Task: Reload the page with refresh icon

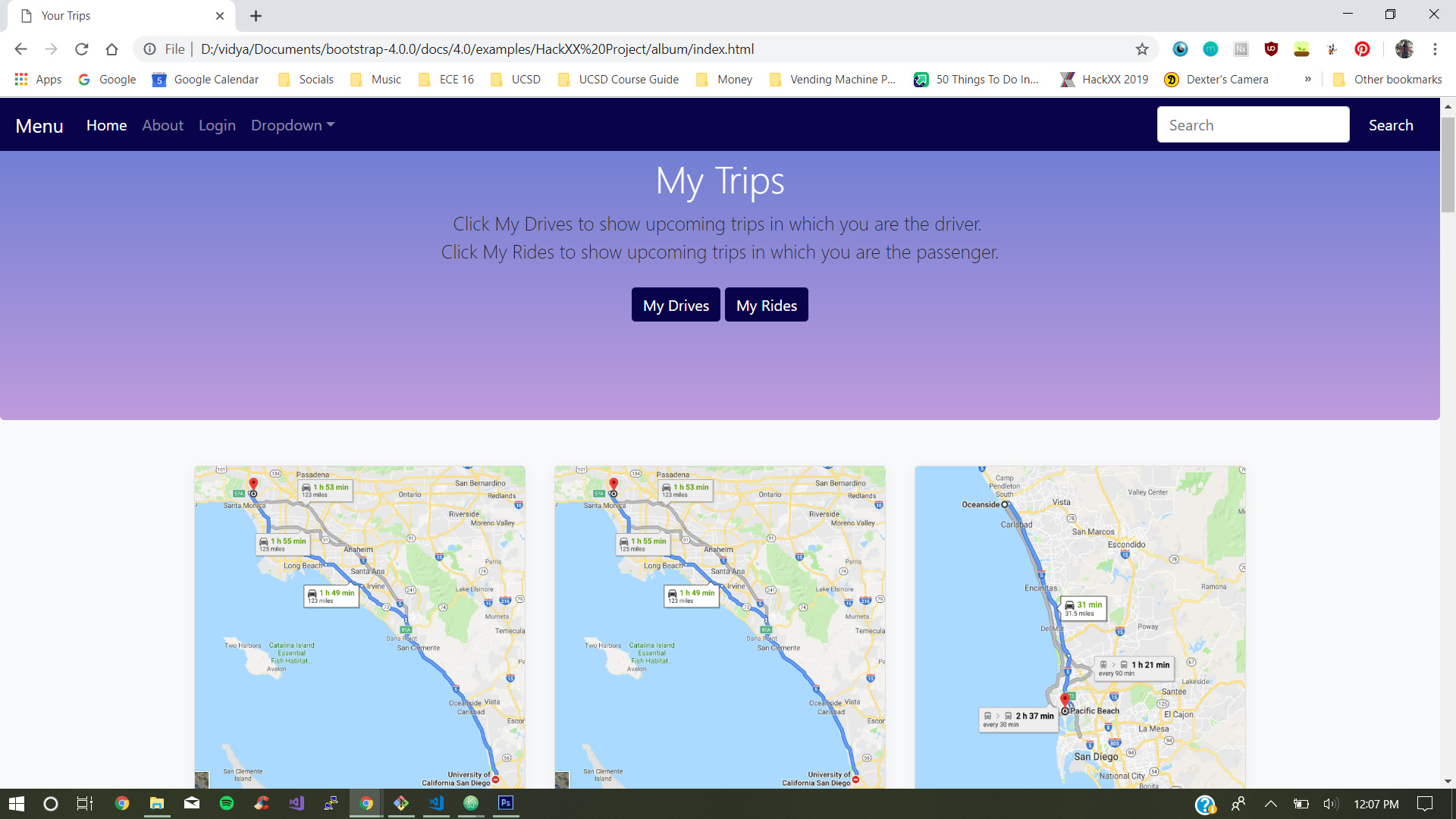Action: [81, 49]
